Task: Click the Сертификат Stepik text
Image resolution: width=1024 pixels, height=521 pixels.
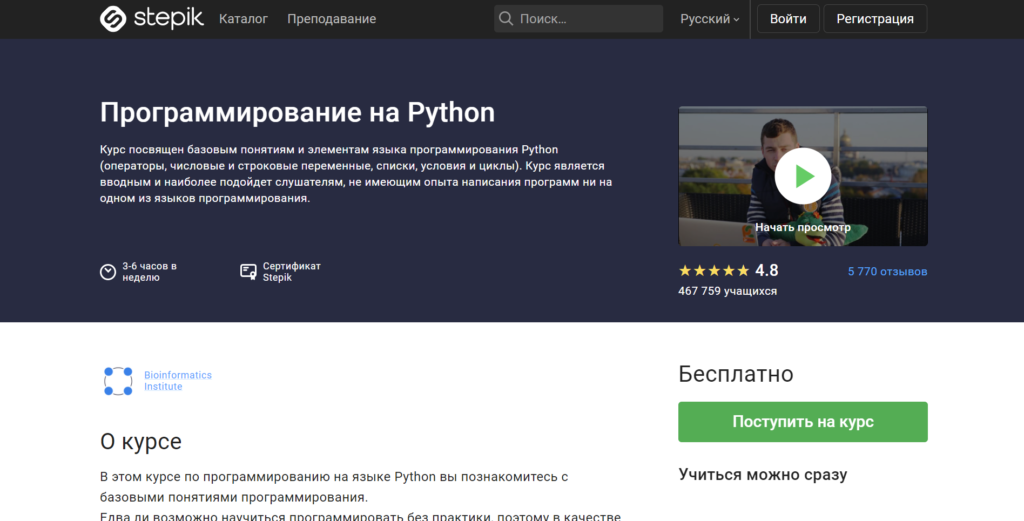Action: point(291,272)
